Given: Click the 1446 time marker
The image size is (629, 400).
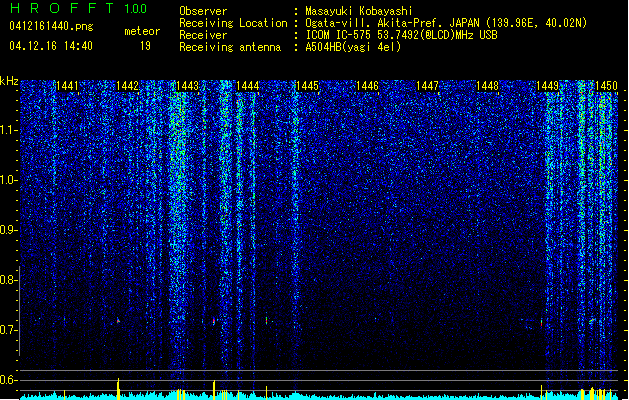Looking at the screenshot, I should click(x=368, y=86).
